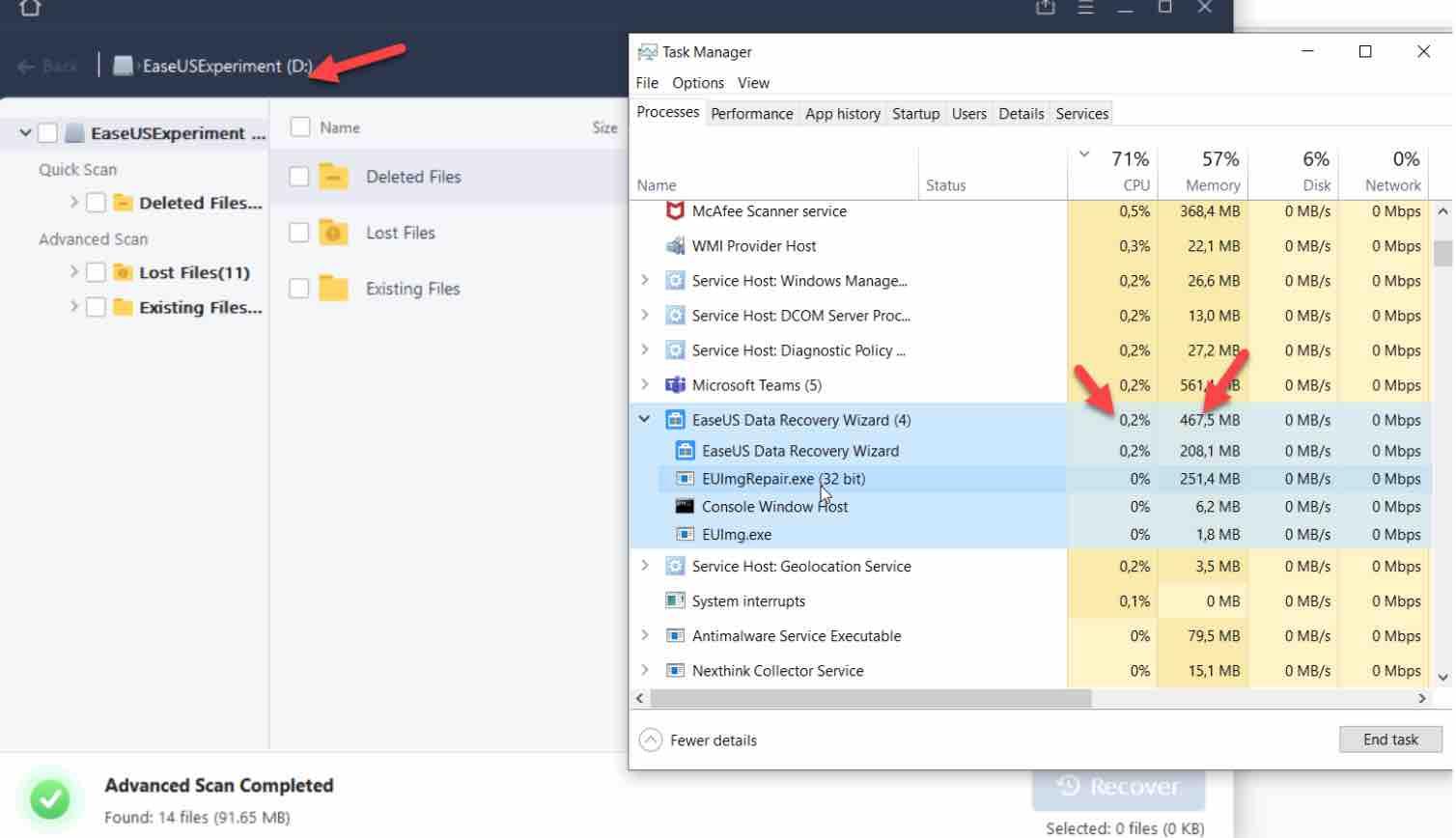Expand Service Host: Windows Management process

pyautogui.click(x=644, y=280)
